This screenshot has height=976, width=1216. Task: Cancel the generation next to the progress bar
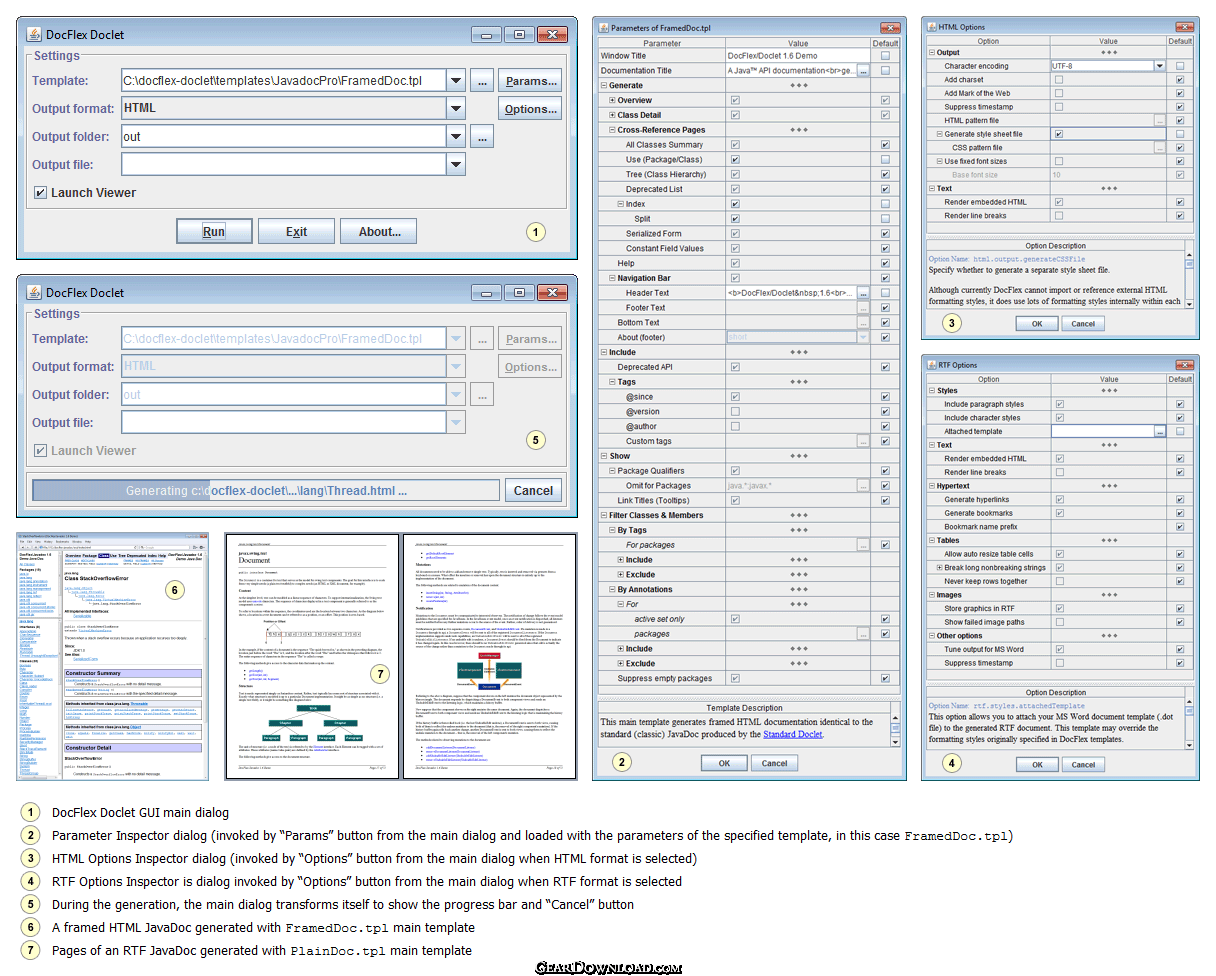pyautogui.click(x=533, y=490)
